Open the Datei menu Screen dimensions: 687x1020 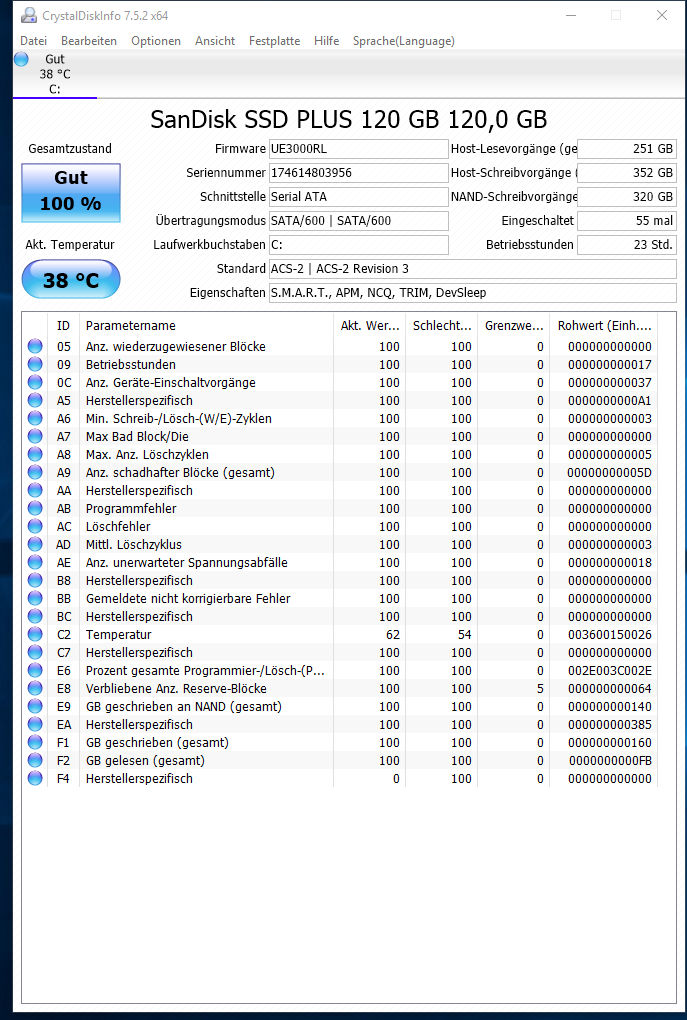click(34, 41)
